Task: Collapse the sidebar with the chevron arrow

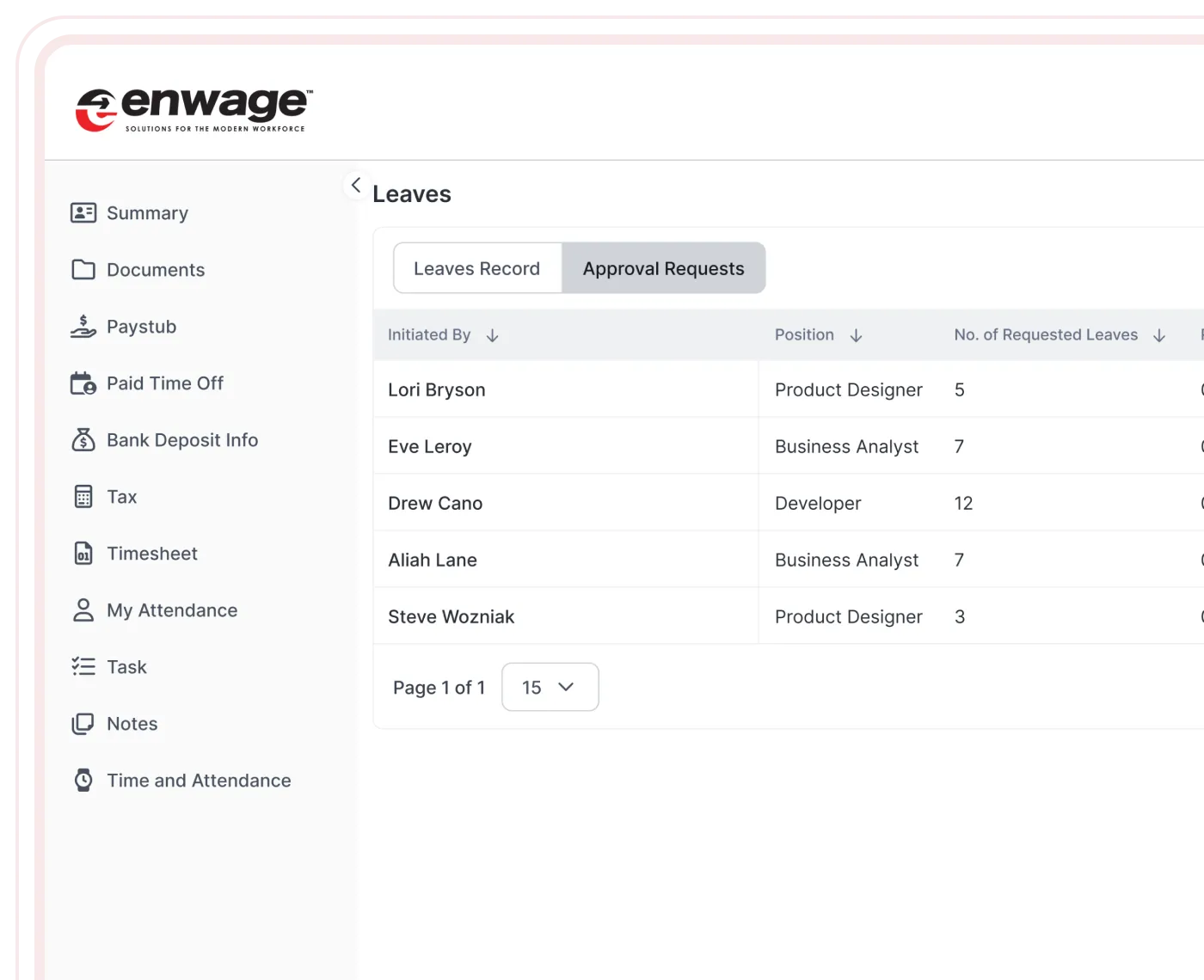Action: click(x=356, y=186)
